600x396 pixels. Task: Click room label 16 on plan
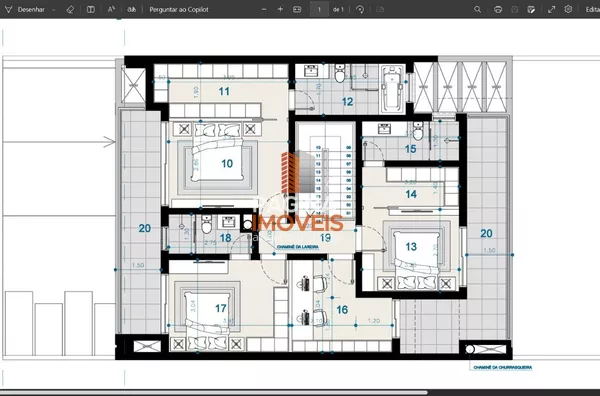click(x=342, y=310)
